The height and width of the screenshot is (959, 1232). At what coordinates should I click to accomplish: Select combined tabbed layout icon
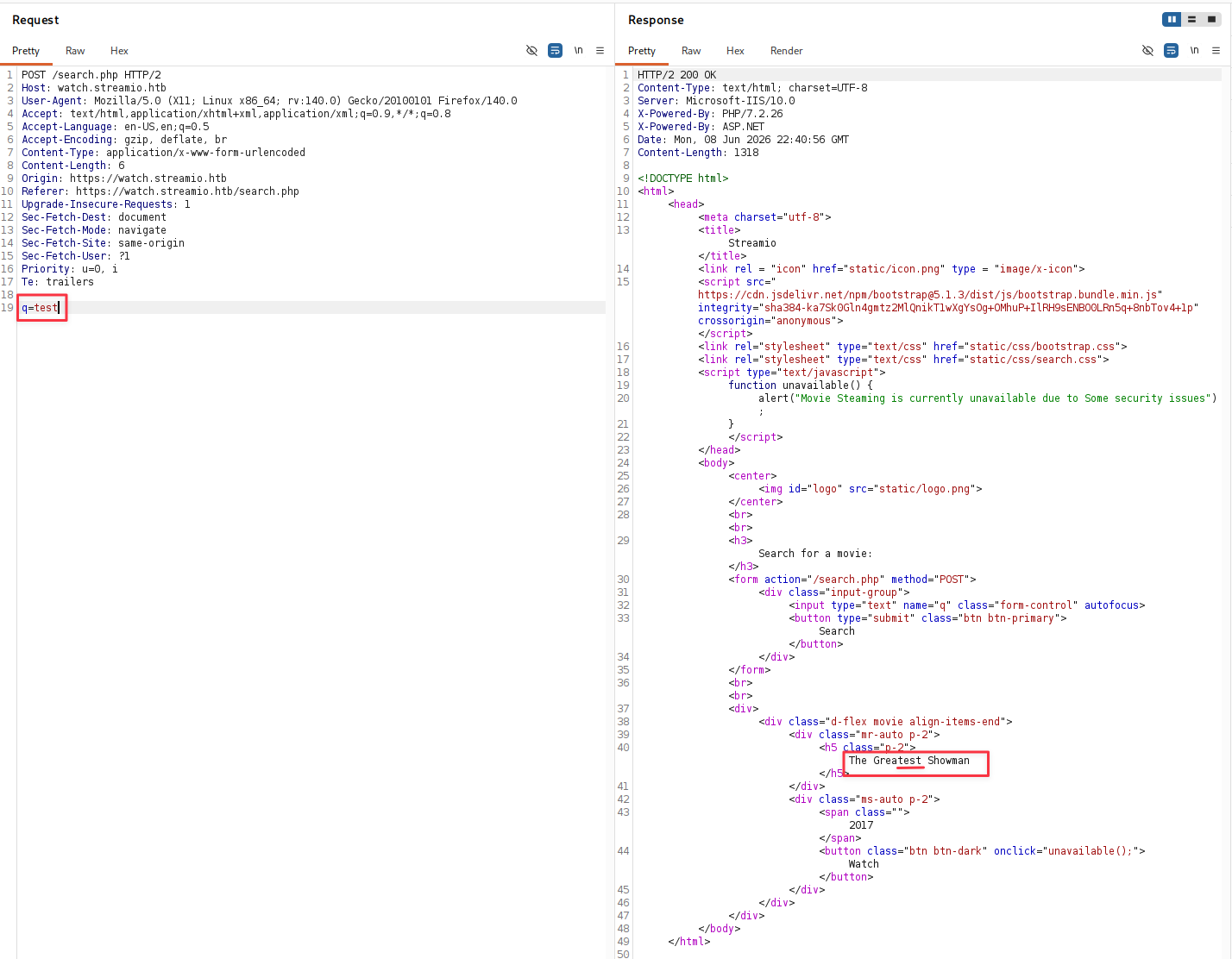[1211, 19]
